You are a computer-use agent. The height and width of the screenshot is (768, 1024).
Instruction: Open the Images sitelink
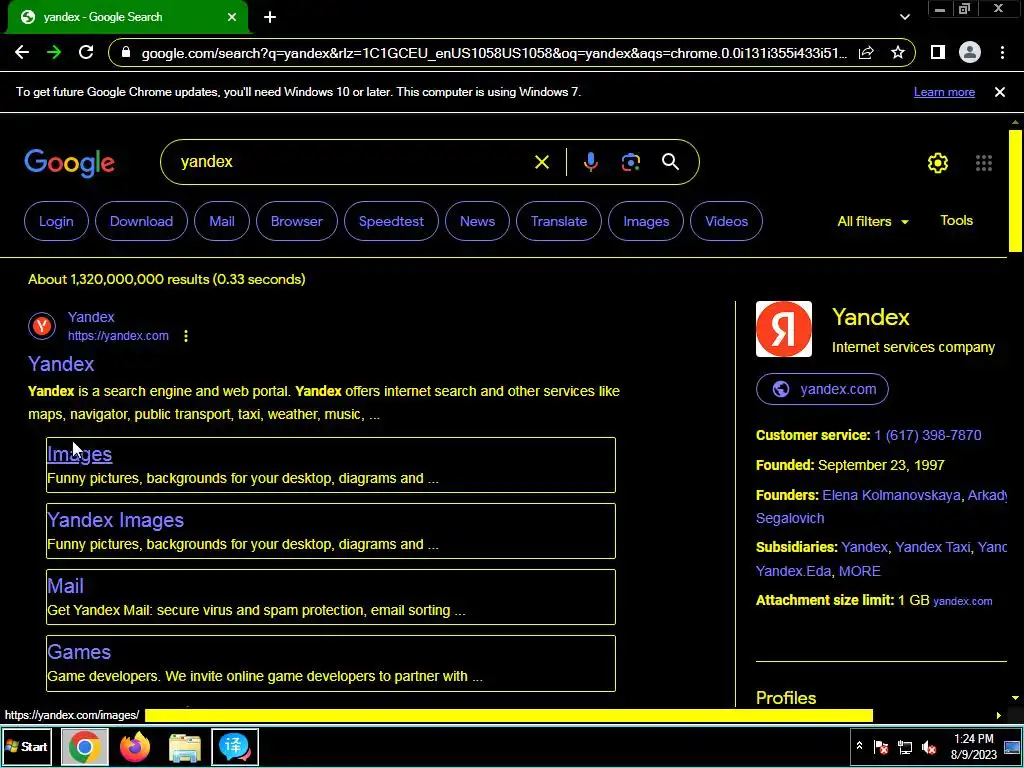[x=80, y=454]
